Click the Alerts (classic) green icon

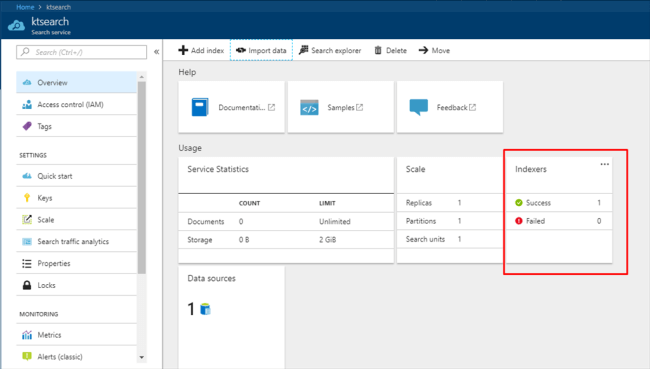[x=27, y=356]
